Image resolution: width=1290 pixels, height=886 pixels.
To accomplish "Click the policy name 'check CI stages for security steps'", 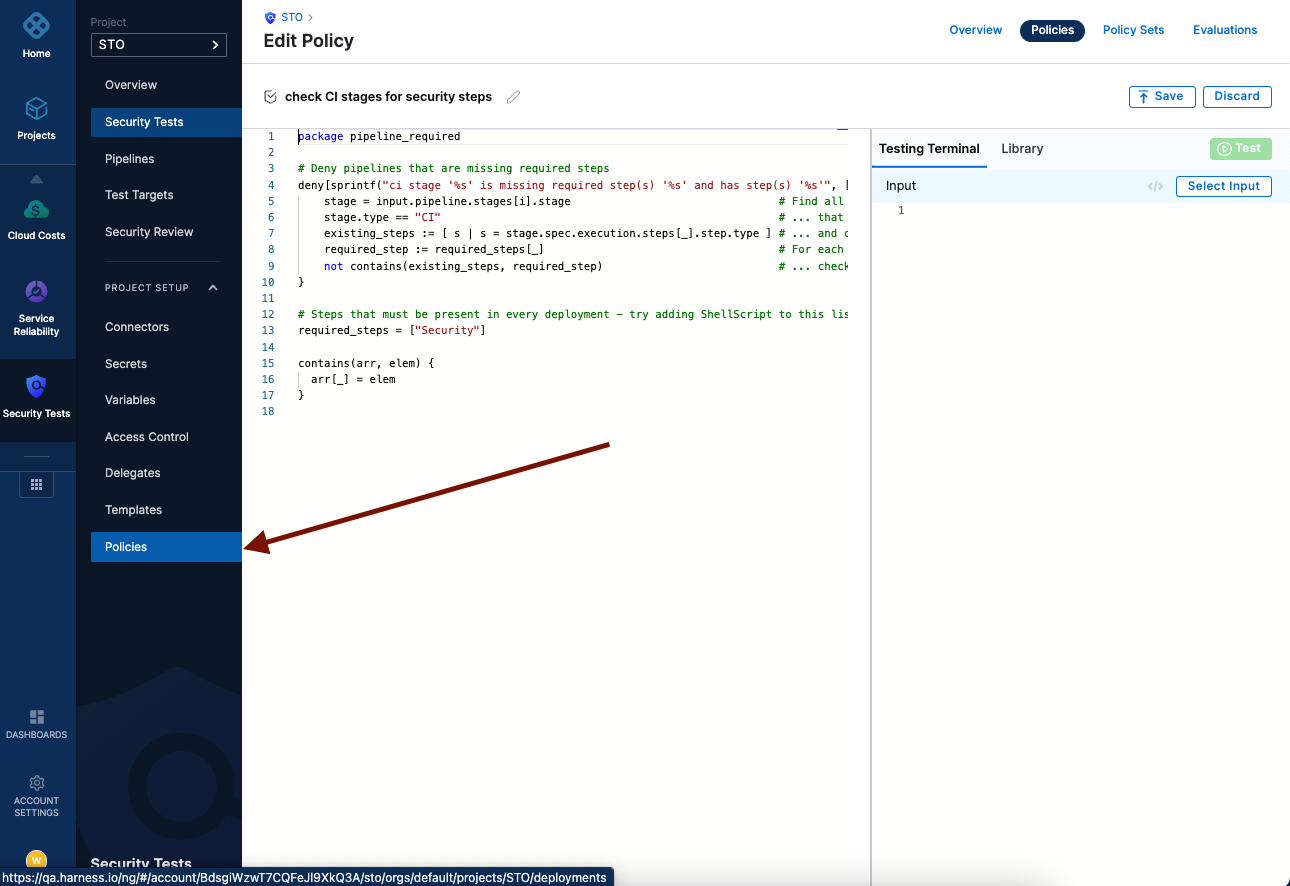I will tap(388, 97).
